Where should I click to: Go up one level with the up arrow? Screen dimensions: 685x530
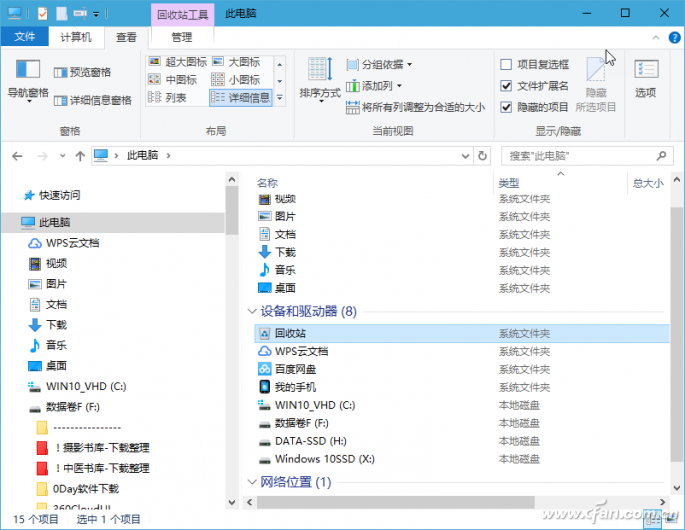[80, 156]
